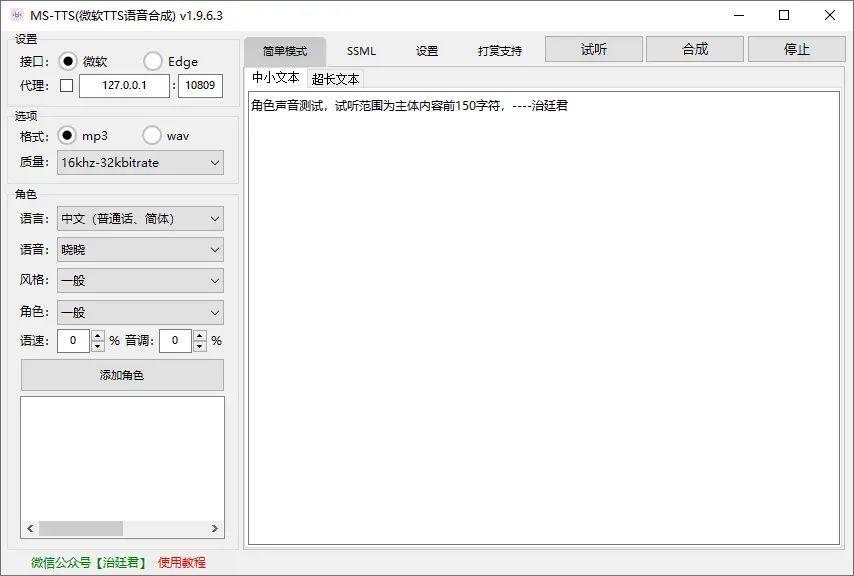Decrease 语速 value with down arrow
This screenshot has width=854, height=576.
coord(97,346)
